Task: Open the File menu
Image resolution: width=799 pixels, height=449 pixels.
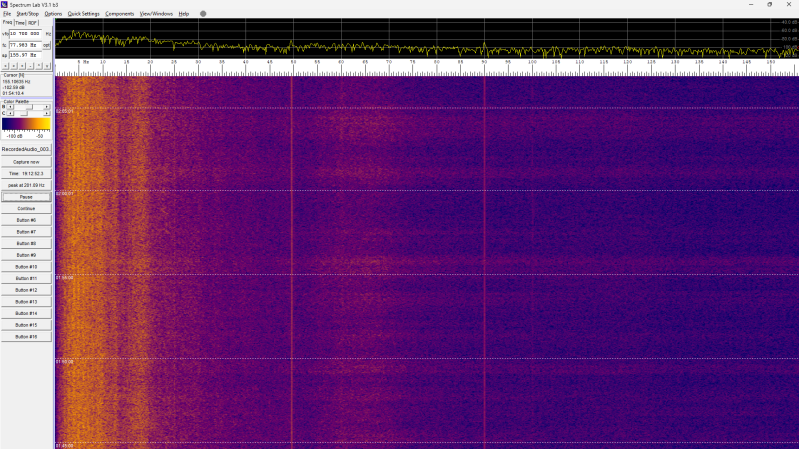Action: coord(7,14)
